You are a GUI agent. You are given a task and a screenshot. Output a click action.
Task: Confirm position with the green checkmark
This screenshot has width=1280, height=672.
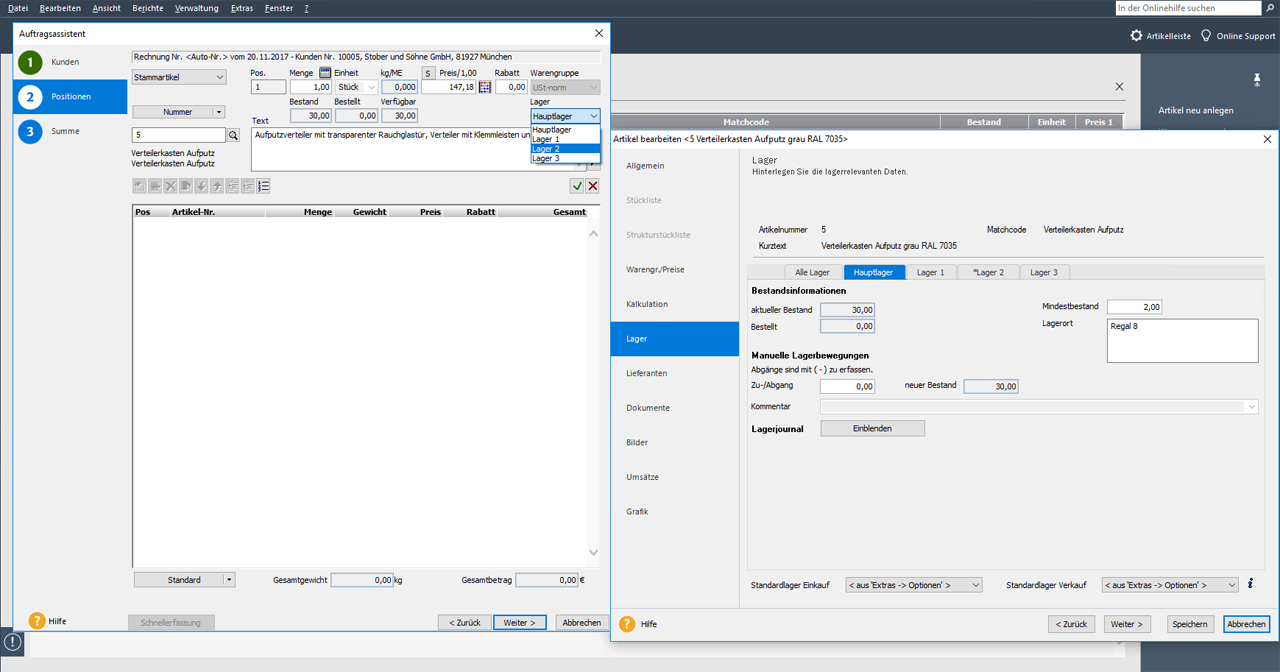[577, 186]
